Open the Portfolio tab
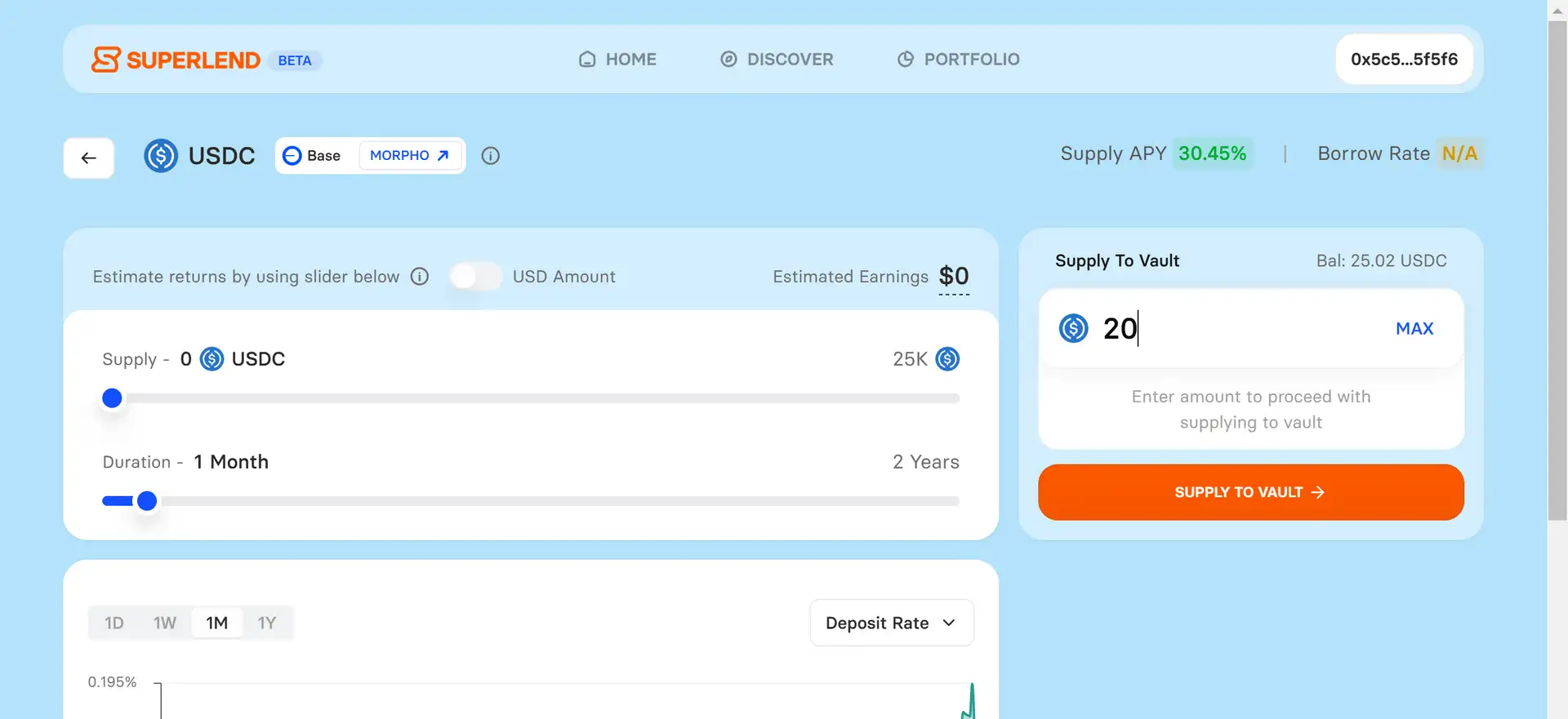 958,59
